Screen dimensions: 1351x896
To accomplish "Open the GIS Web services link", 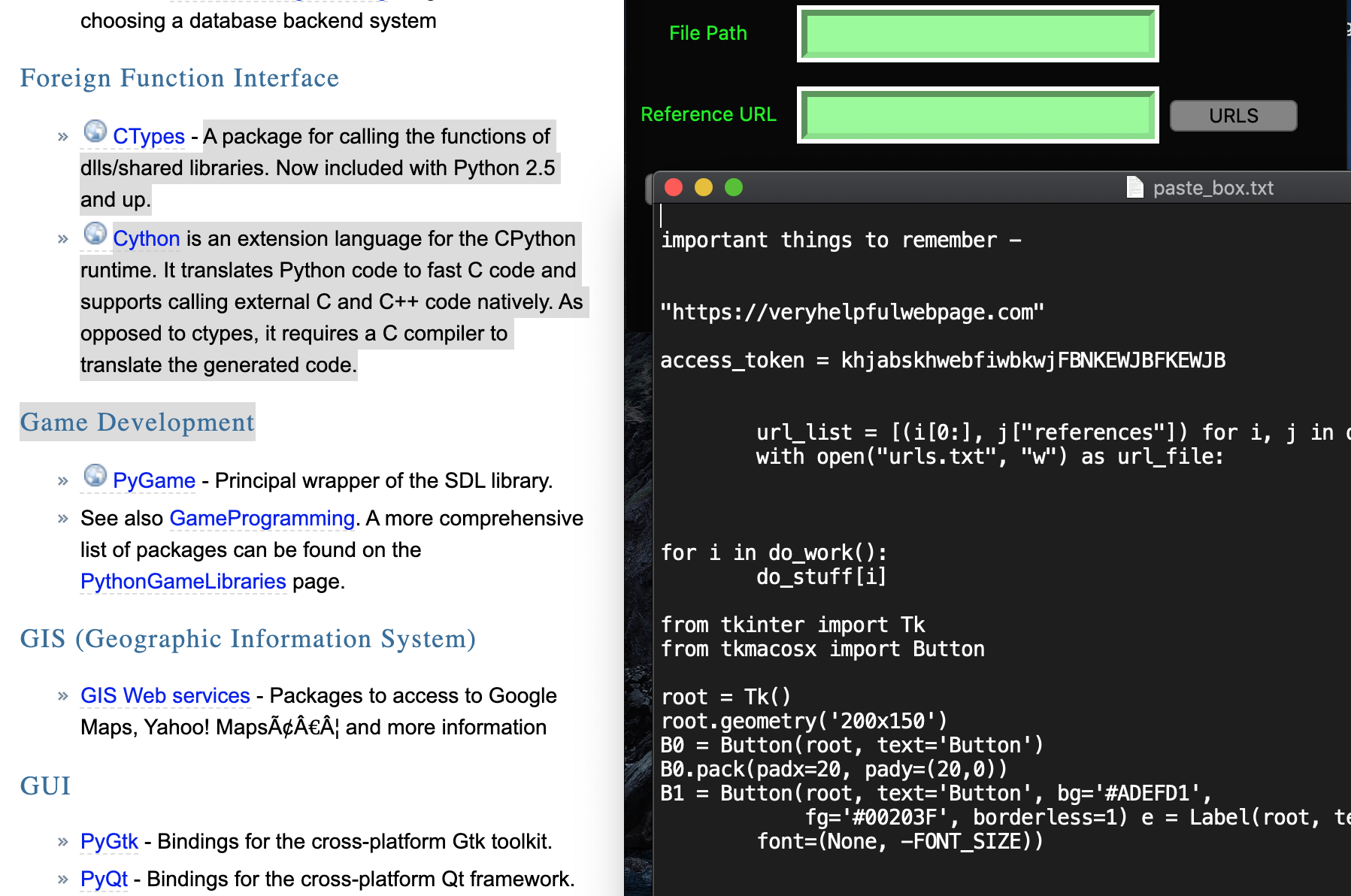I will coord(165,695).
